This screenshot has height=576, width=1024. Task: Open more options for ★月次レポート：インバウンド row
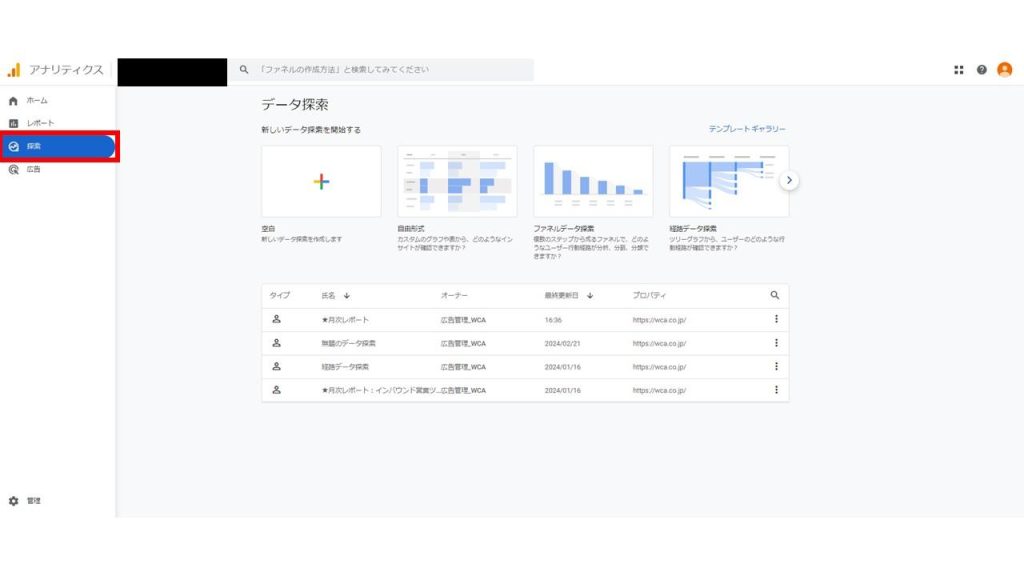pyautogui.click(x=776, y=390)
